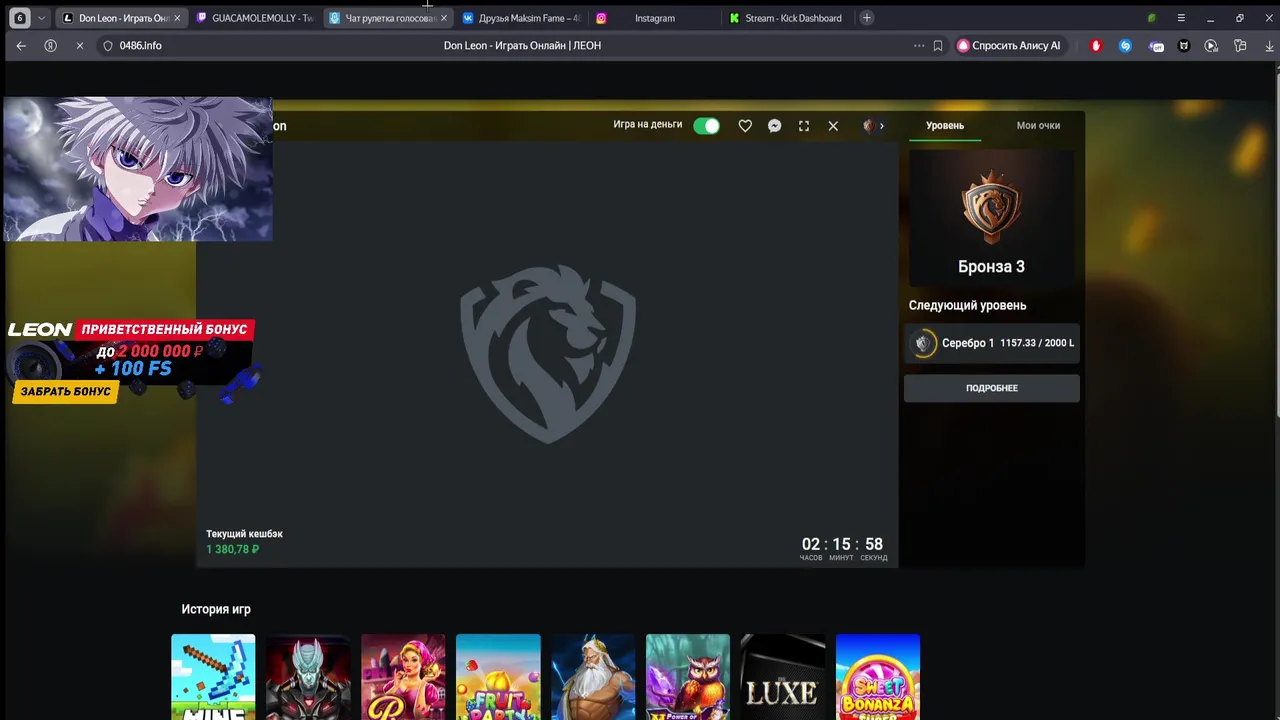Enter fullscreen mode for the game
This screenshot has height=720, width=1280.
[804, 126]
